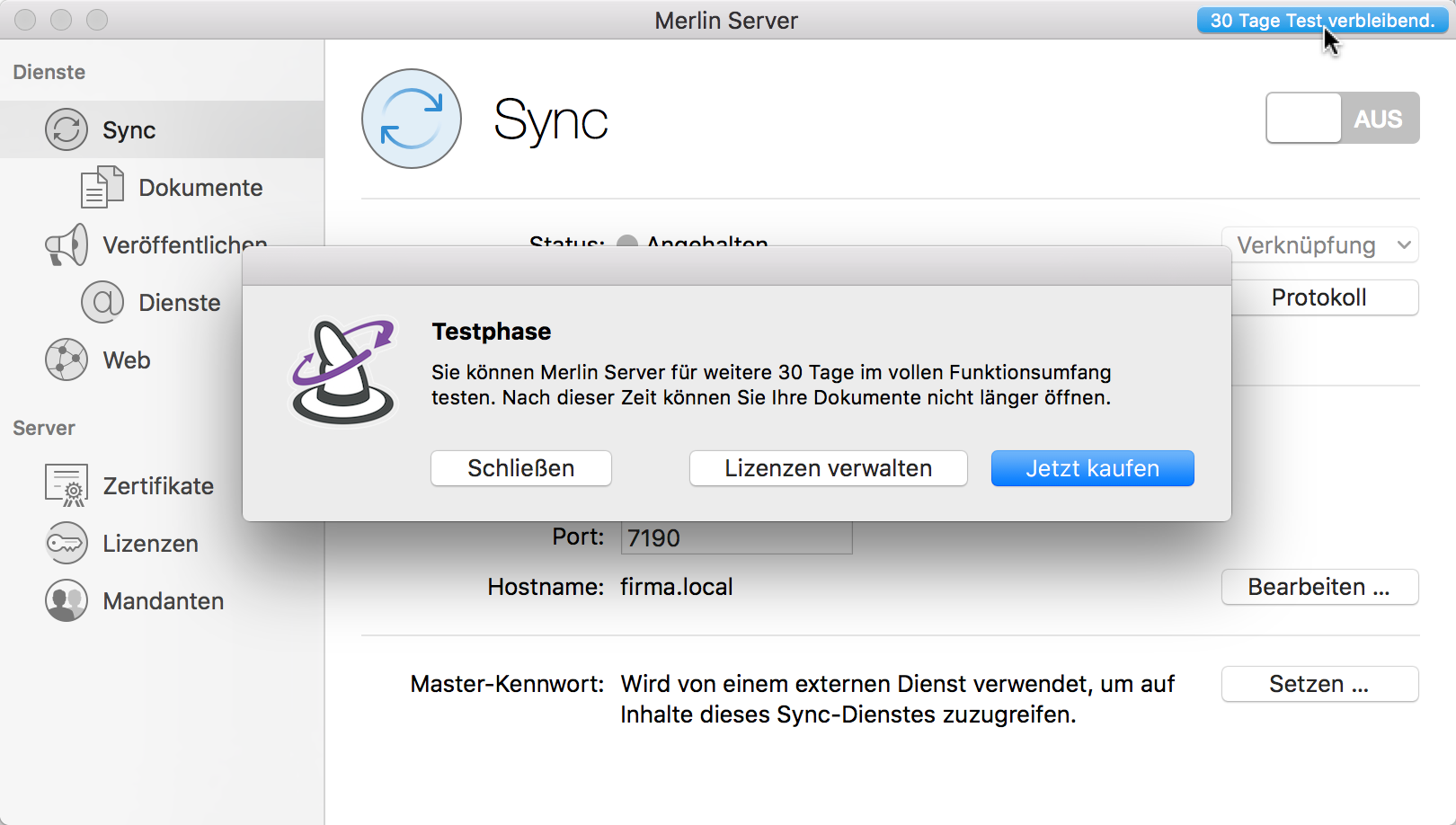This screenshot has height=825, width=1456.
Task: Open the Dienste sub-item under Veröffentlichen
Action: coord(162,302)
